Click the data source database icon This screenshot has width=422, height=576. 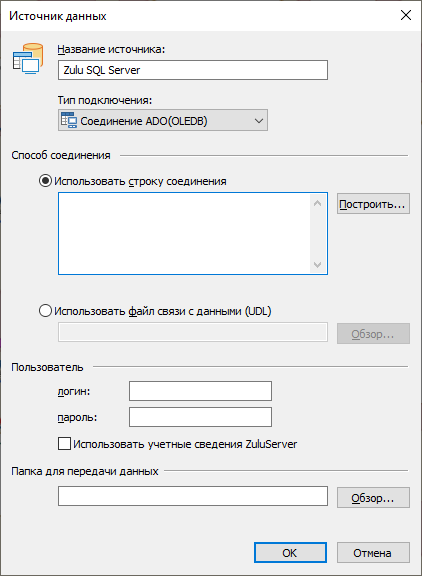(x=28, y=59)
